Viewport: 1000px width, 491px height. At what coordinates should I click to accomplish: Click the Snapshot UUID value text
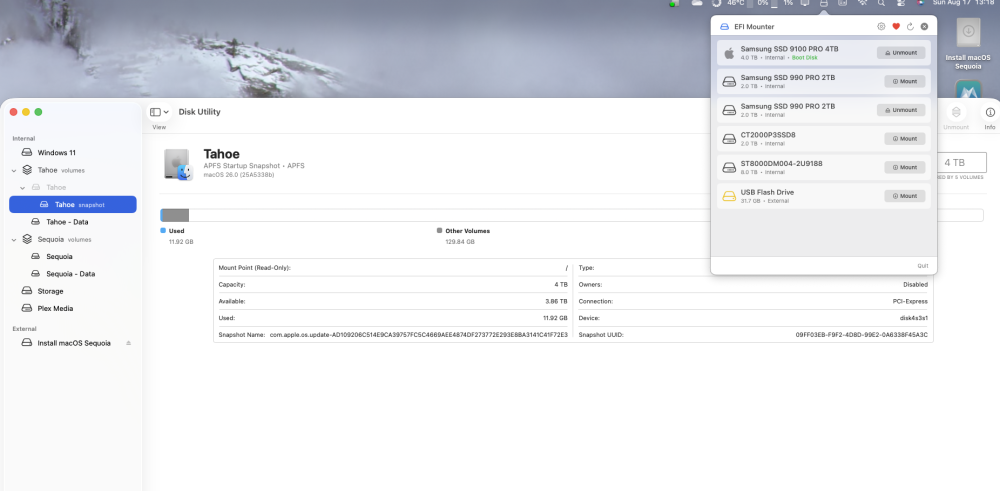[861, 335]
